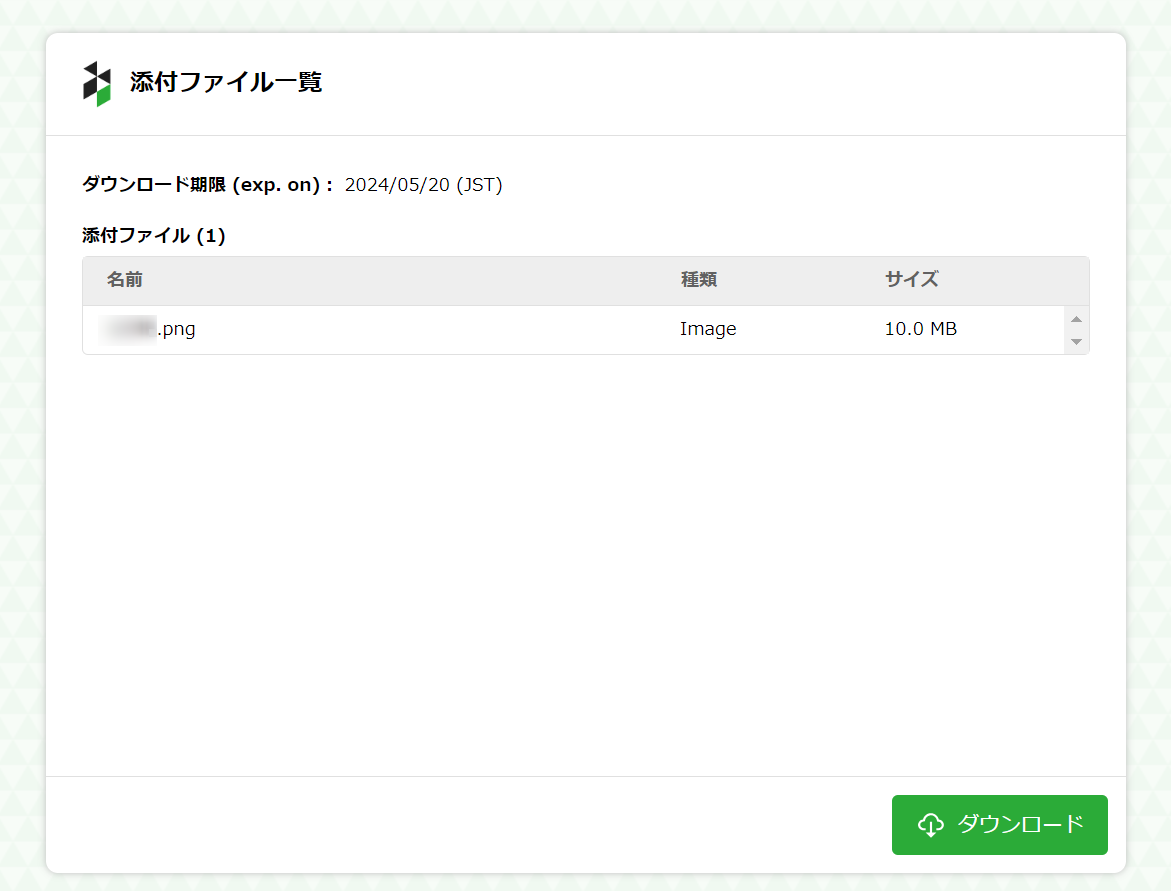Click the 添付ファイル一覧 page title
The image size is (1171, 891).
click(226, 83)
